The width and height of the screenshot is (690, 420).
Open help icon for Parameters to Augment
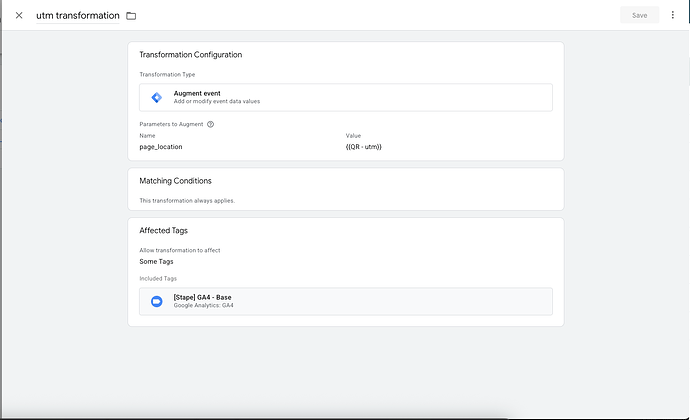click(210, 124)
